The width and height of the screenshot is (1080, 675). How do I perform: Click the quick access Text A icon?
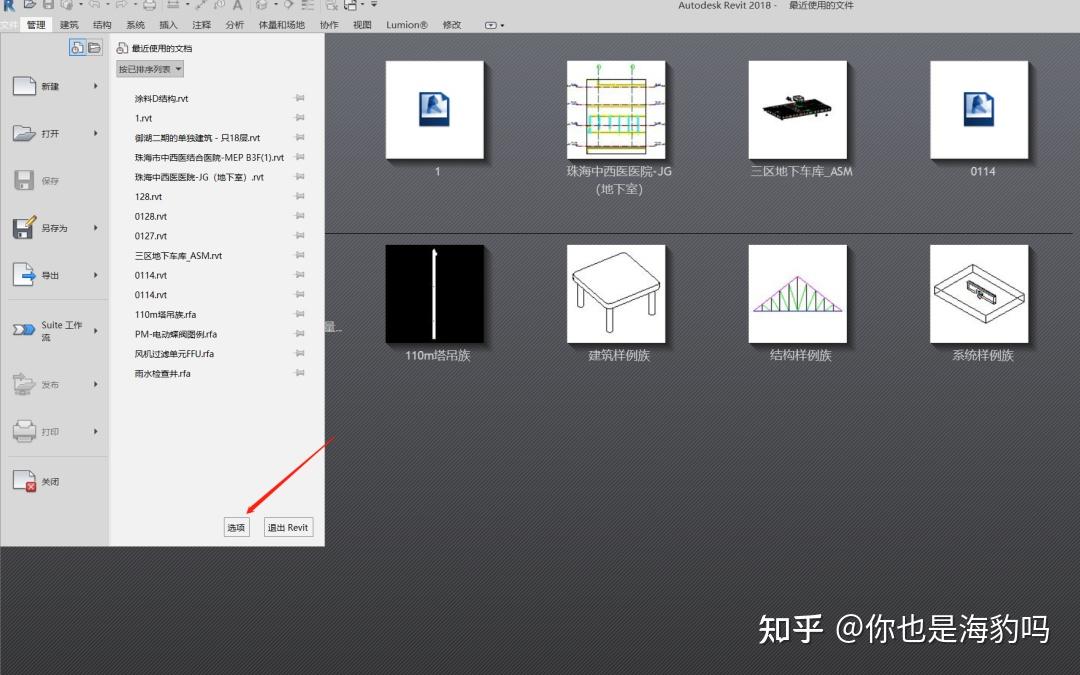click(237, 5)
